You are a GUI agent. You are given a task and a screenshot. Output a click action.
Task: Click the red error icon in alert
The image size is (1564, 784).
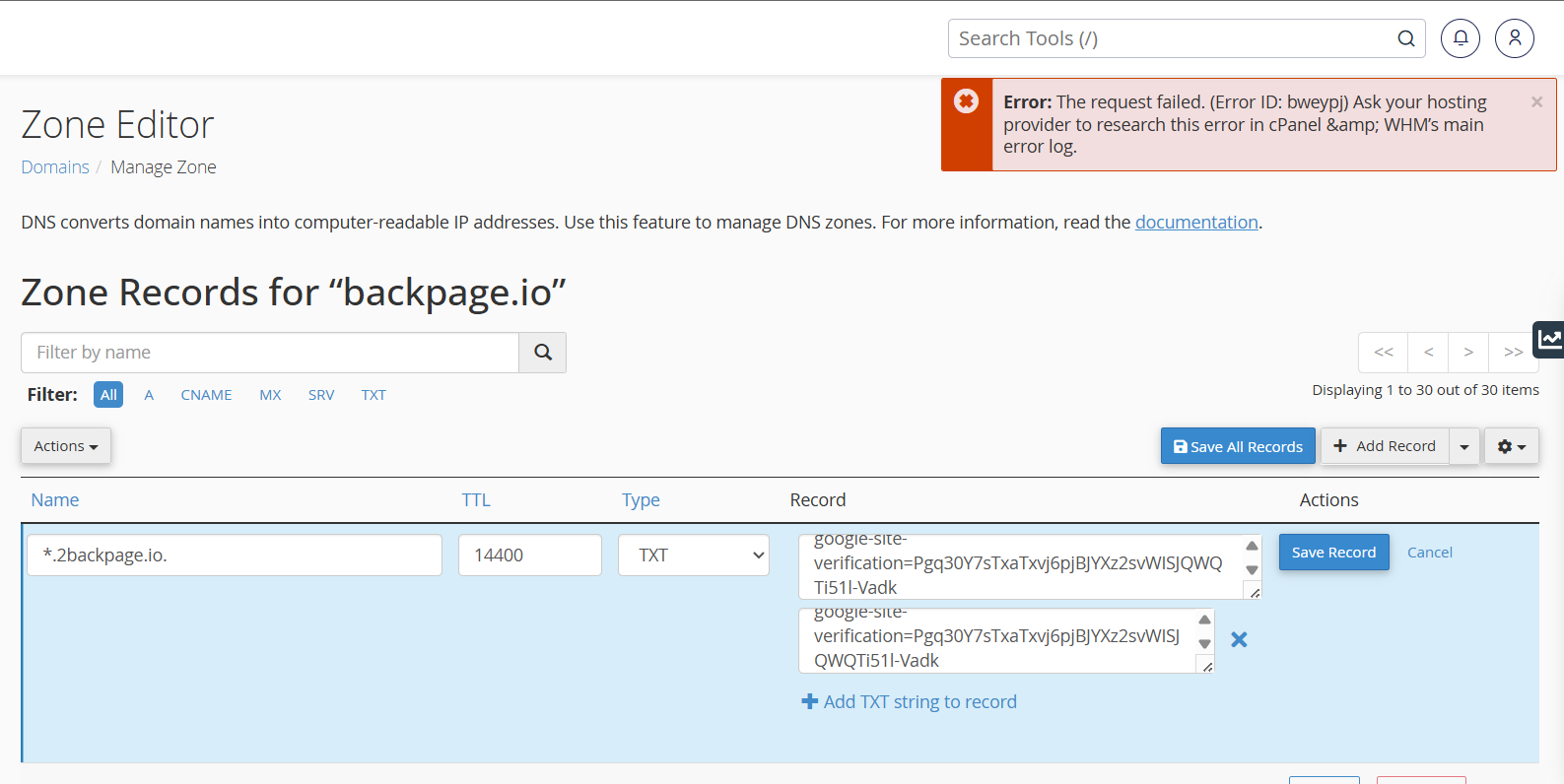pos(967,100)
